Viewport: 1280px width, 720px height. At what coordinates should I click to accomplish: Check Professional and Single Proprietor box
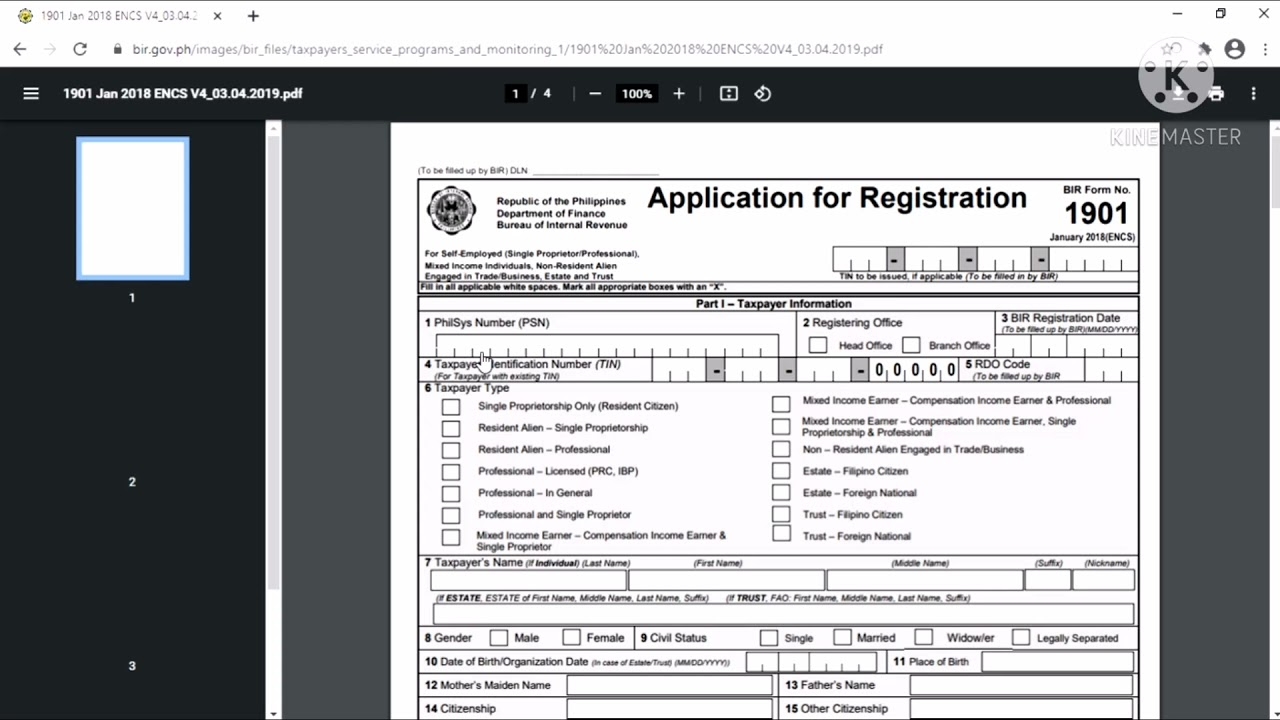click(x=451, y=515)
